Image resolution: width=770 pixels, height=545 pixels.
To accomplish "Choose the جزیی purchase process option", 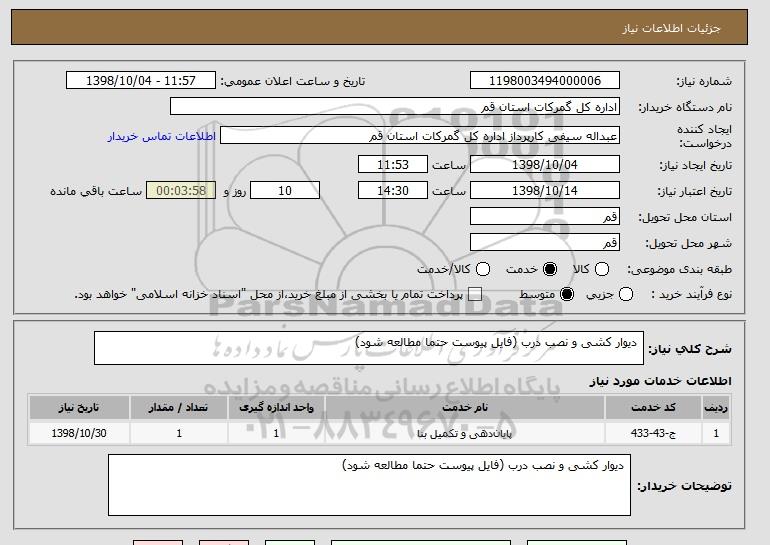I will tap(626, 294).
